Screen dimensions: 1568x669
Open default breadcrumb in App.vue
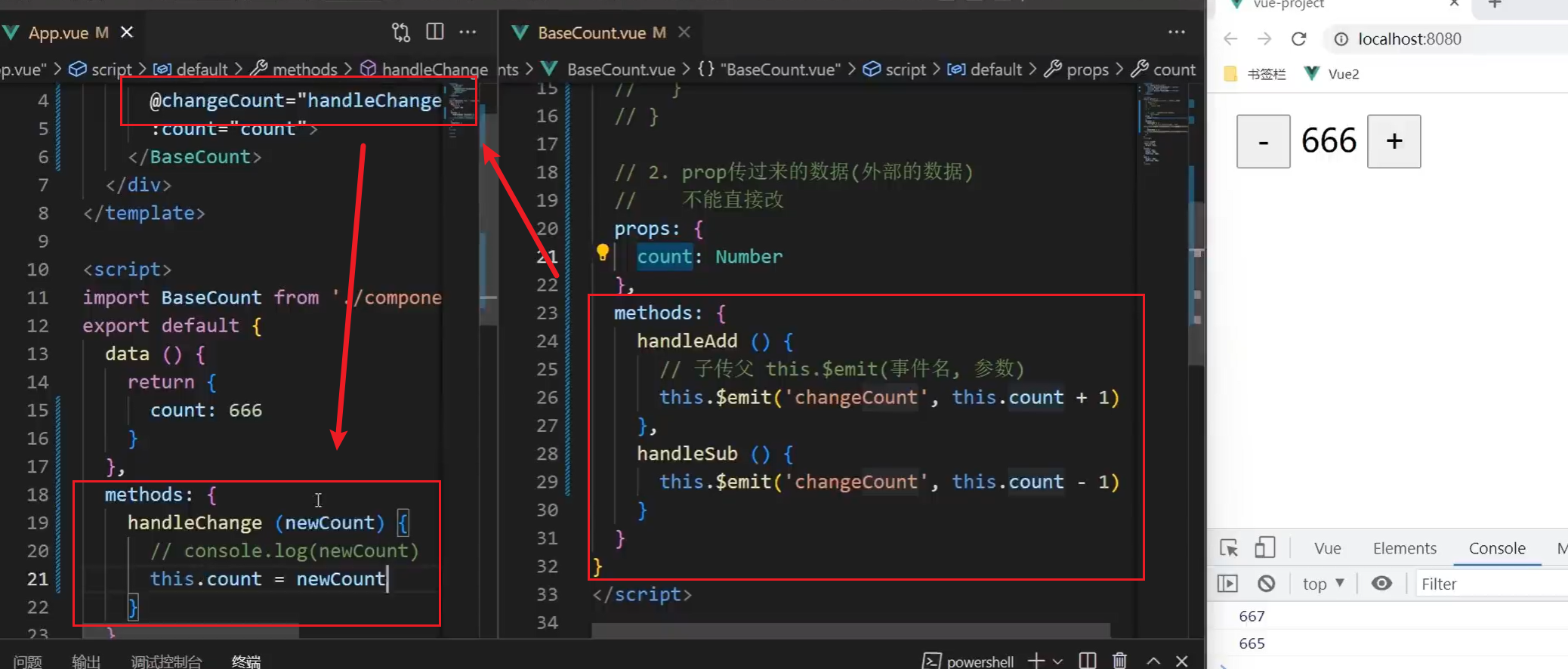click(190, 69)
